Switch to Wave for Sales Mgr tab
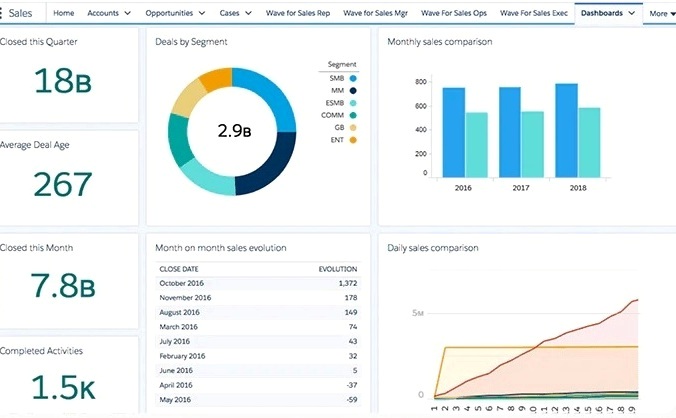Image resolution: width=676 pixels, height=418 pixels. [x=375, y=13]
